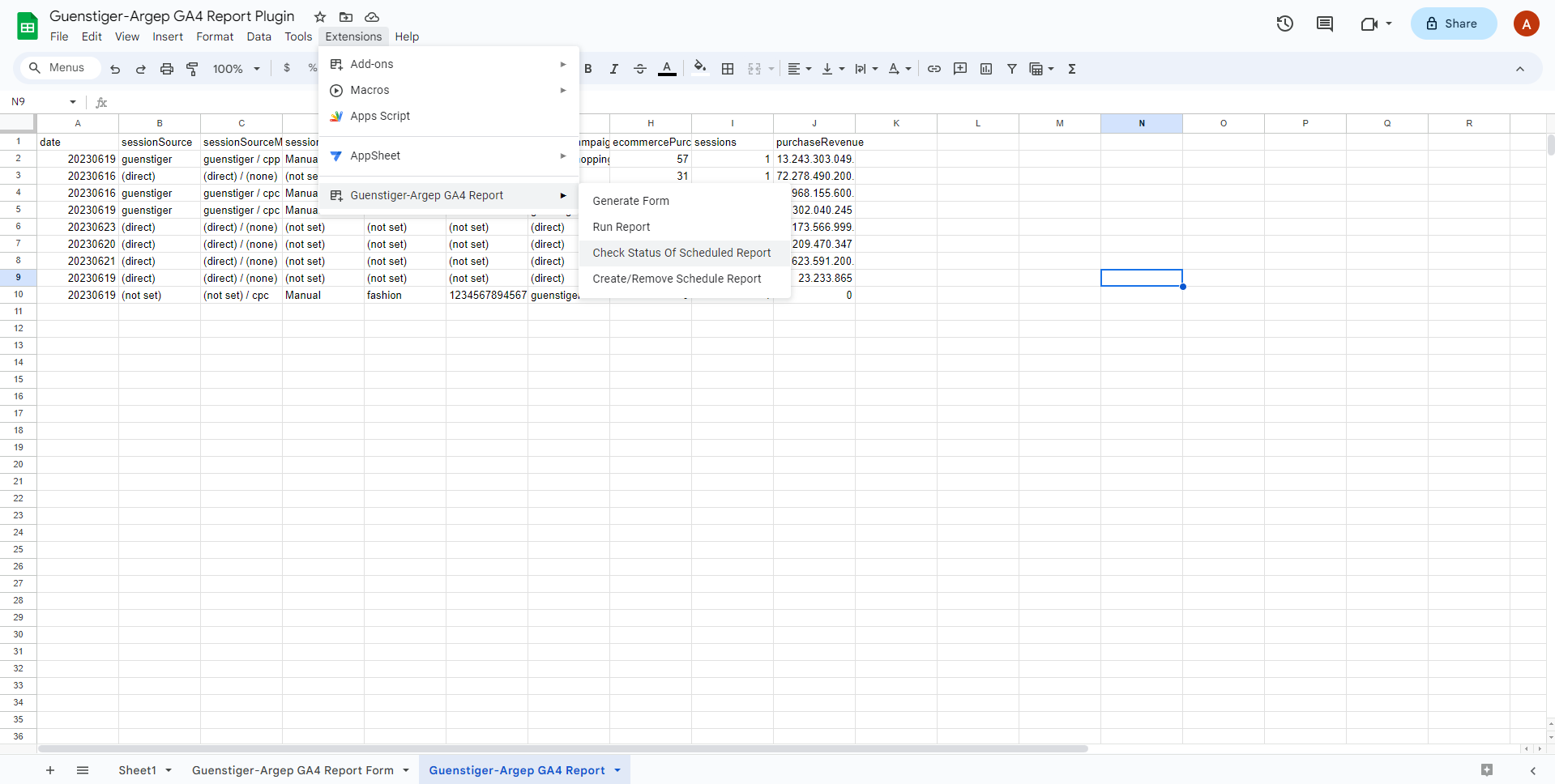The width and height of the screenshot is (1555, 784).
Task: Open the Google Sheets home icon
Action: coord(28,26)
